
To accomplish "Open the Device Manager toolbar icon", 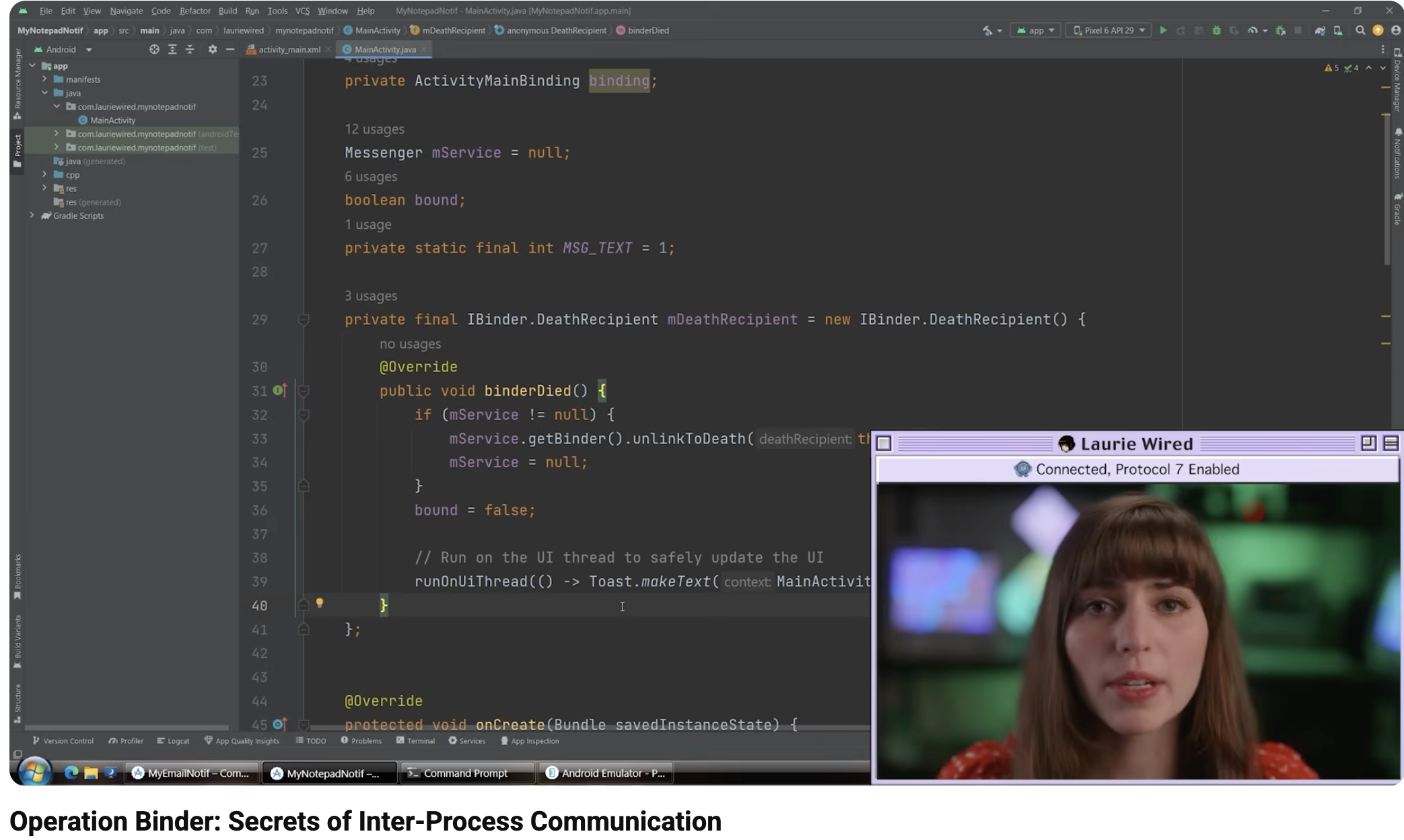I will click(x=1338, y=30).
